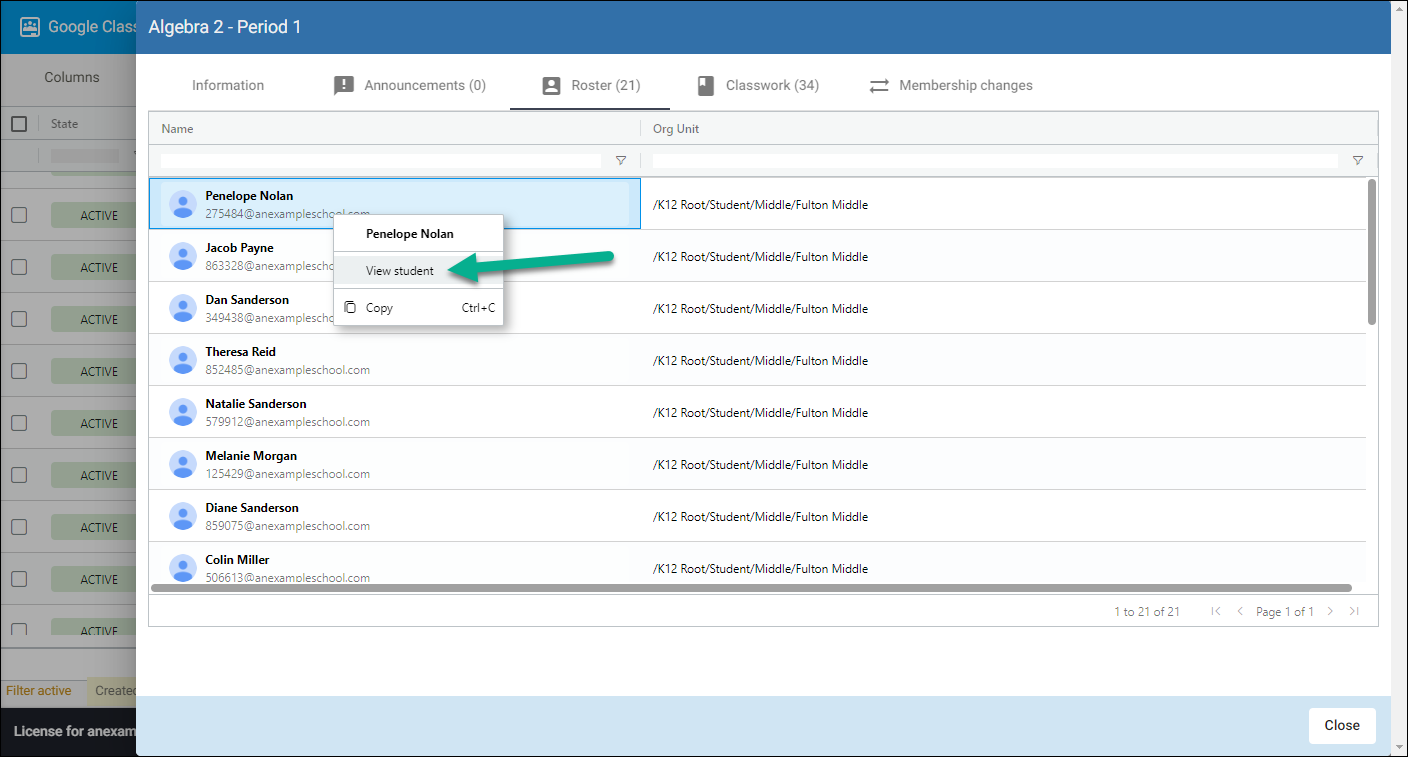
Task: Click Penelope Nolan header in context menu
Action: click(x=410, y=234)
